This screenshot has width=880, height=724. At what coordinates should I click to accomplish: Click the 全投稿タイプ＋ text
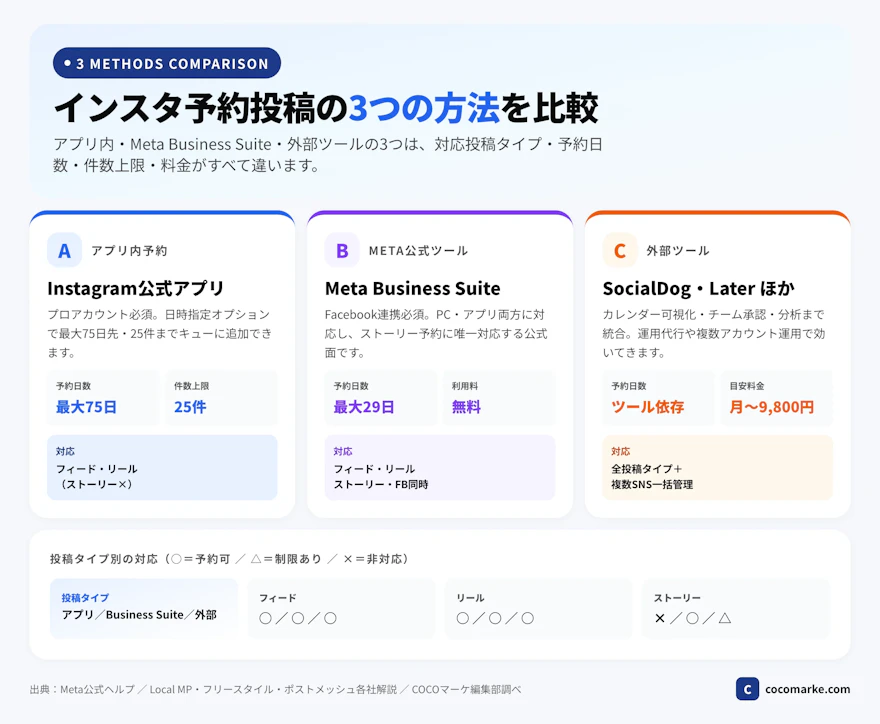pos(647,469)
